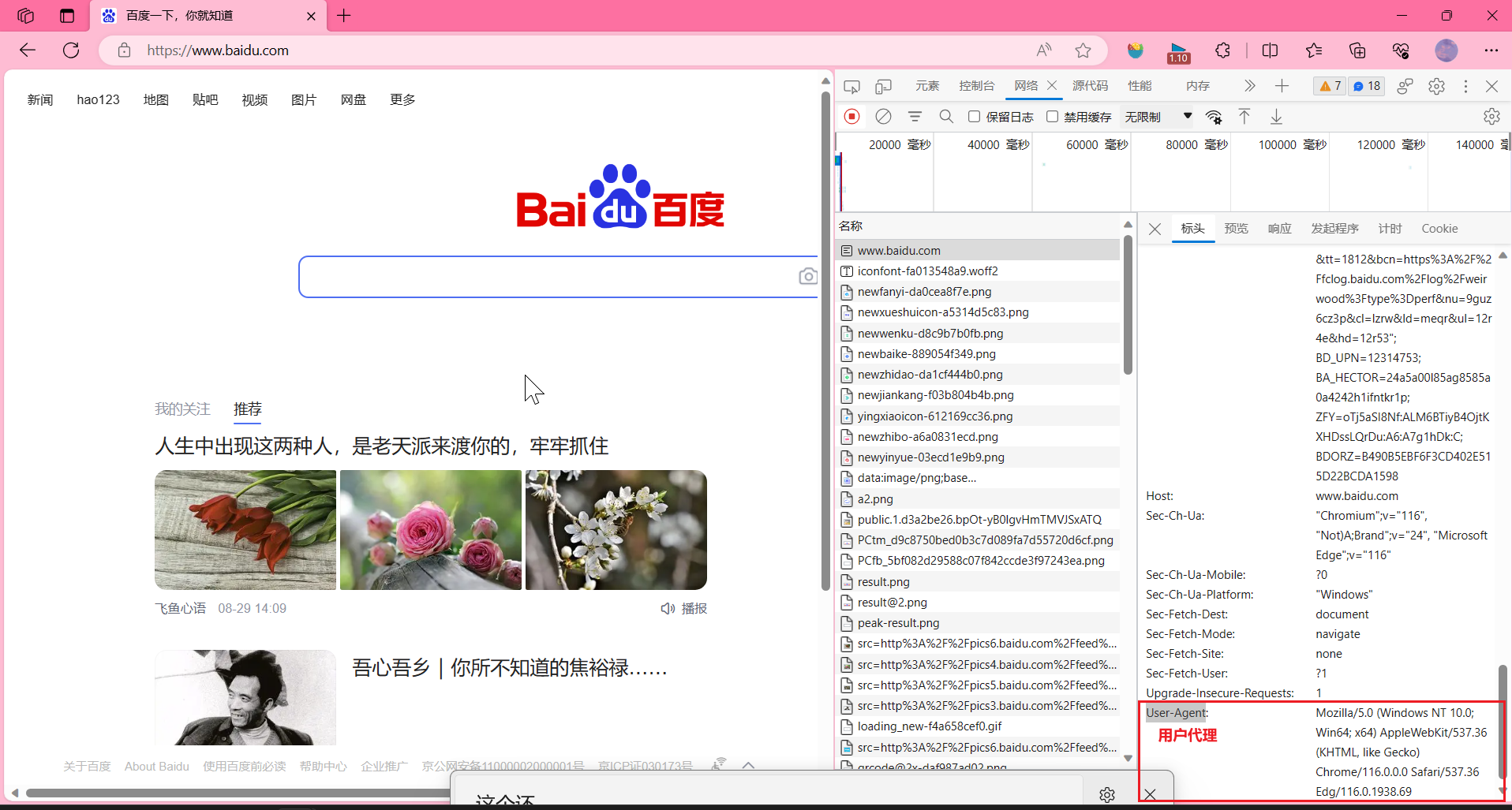Open the favorites list icon

pos(1314,50)
